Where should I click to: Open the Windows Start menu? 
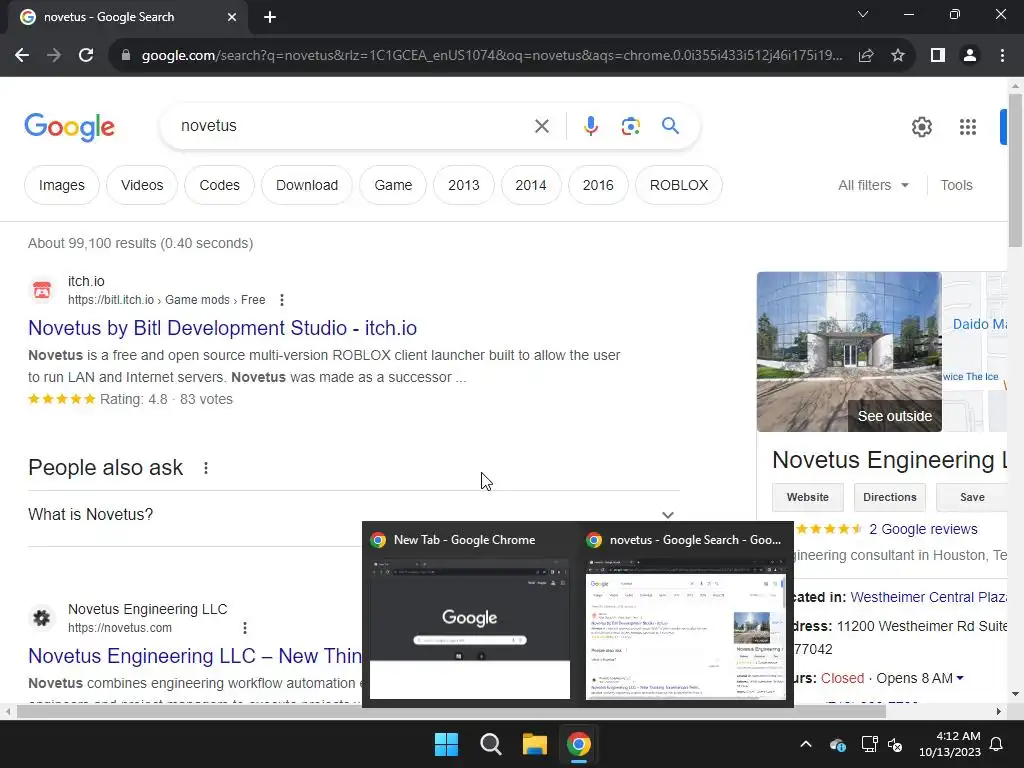click(447, 744)
